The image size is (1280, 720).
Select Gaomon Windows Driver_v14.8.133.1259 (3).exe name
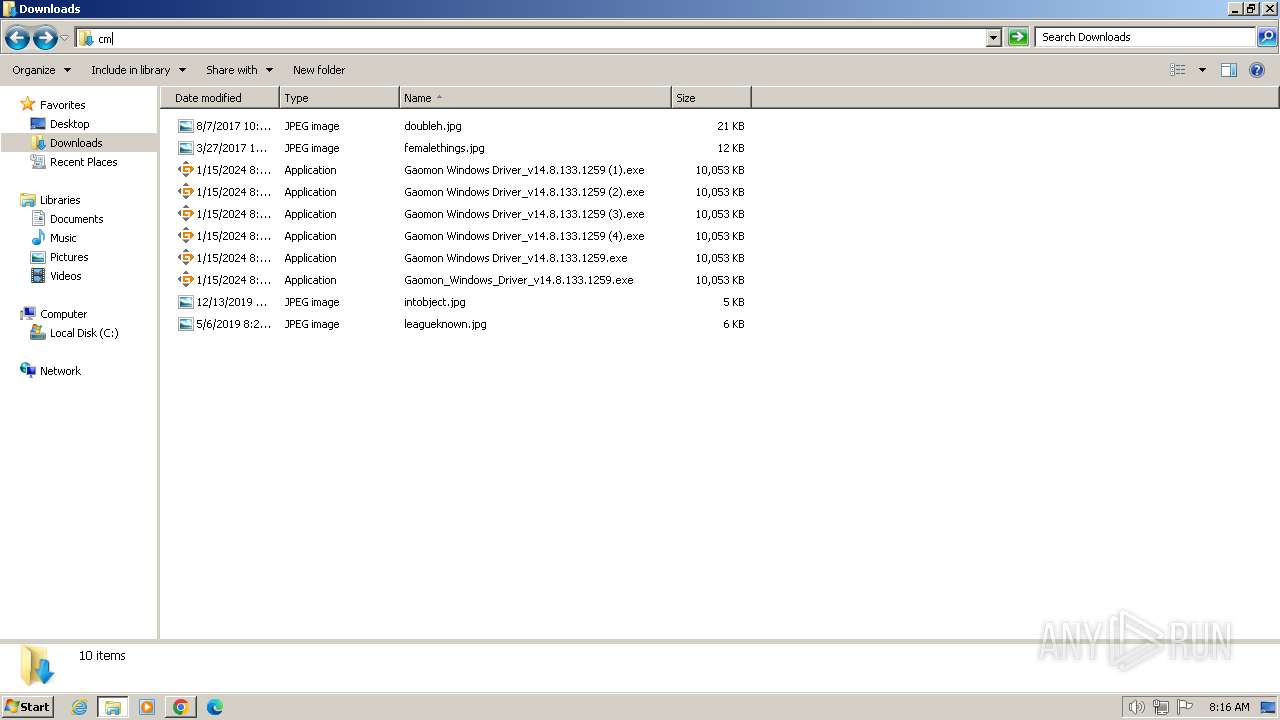pyautogui.click(x=524, y=214)
